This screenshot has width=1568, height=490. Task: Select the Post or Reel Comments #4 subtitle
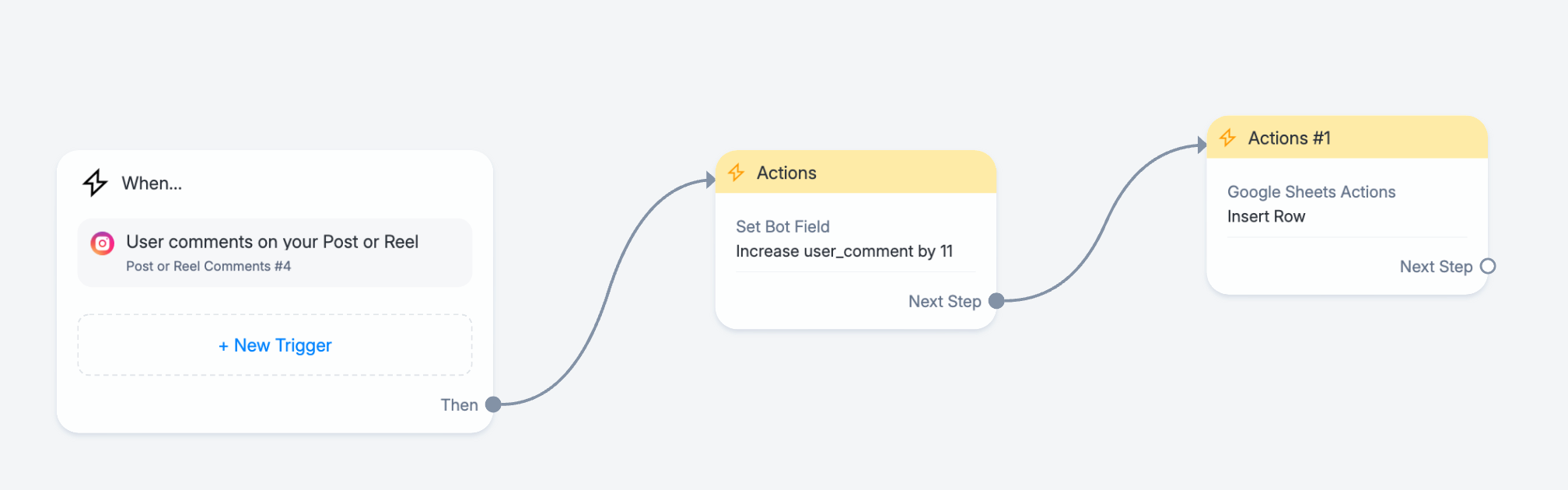208,266
